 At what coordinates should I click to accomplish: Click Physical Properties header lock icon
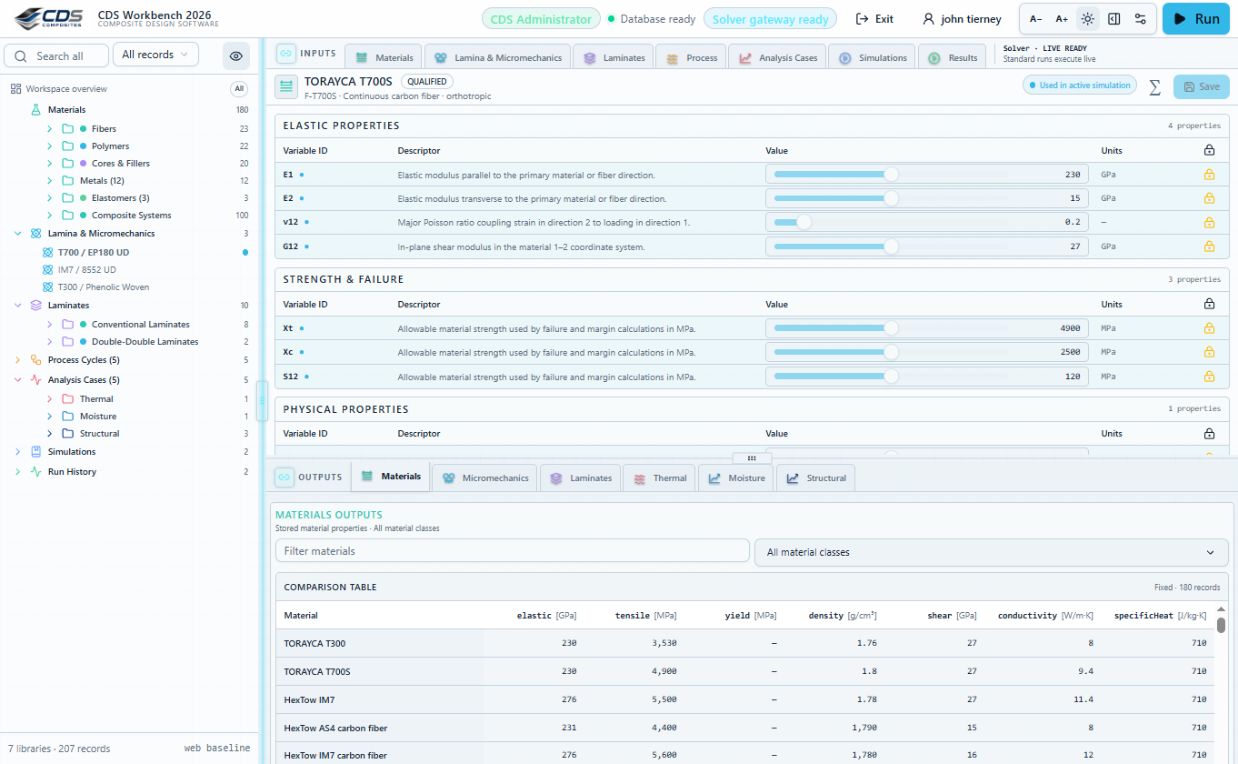(1209, 434)
